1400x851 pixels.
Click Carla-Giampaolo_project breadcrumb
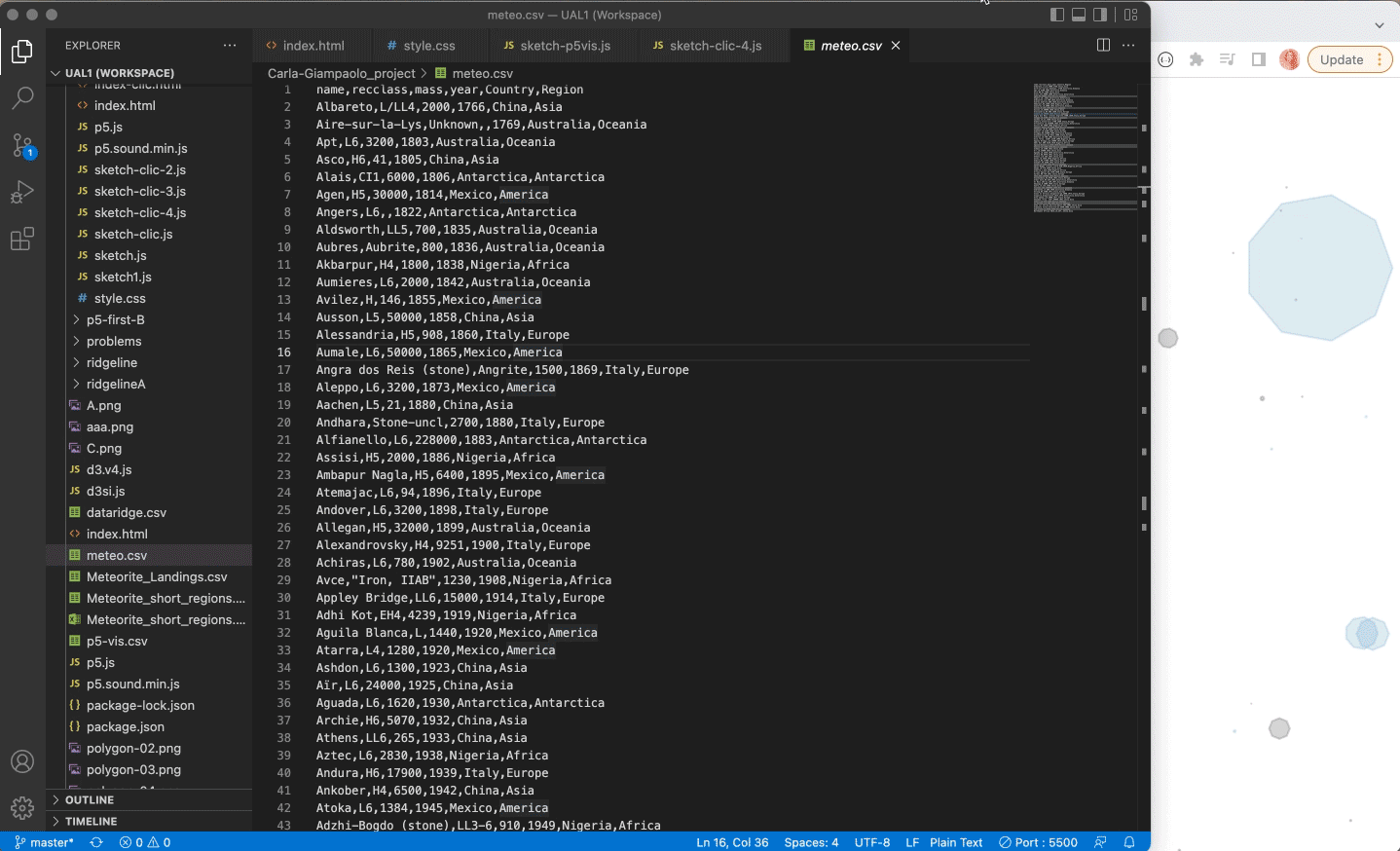[342, 73]
